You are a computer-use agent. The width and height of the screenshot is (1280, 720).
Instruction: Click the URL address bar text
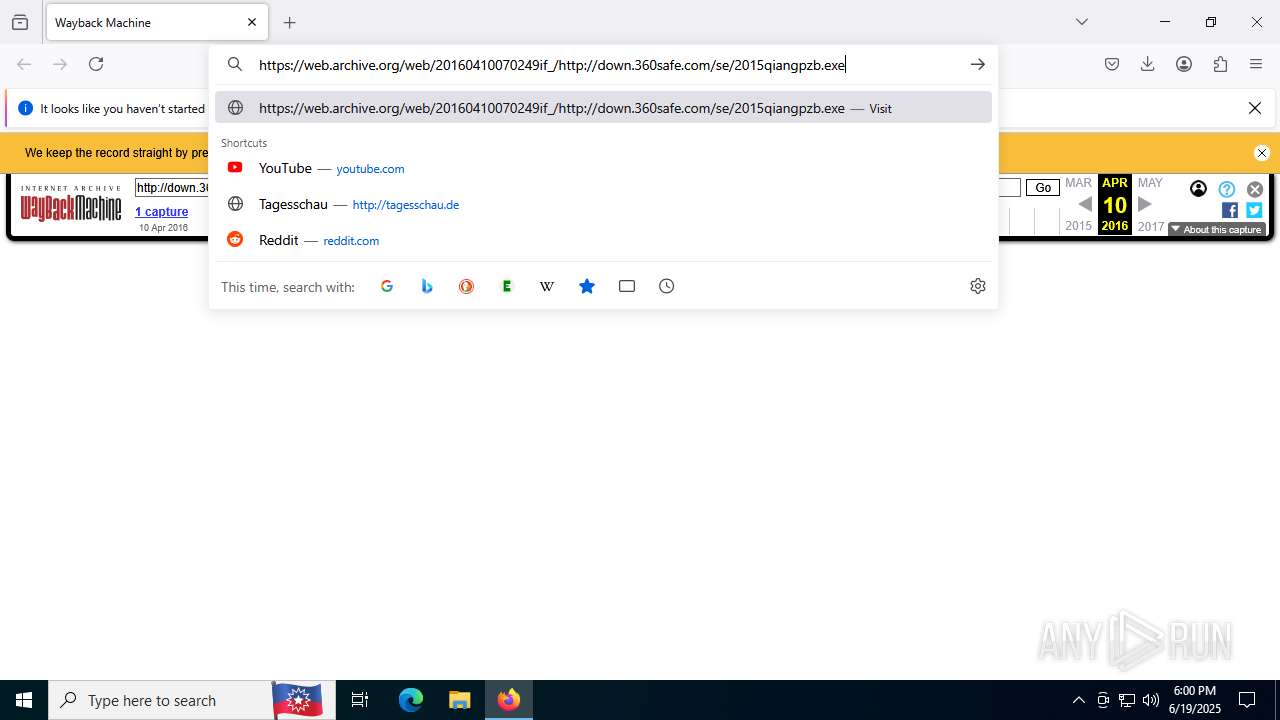point(552,65)
